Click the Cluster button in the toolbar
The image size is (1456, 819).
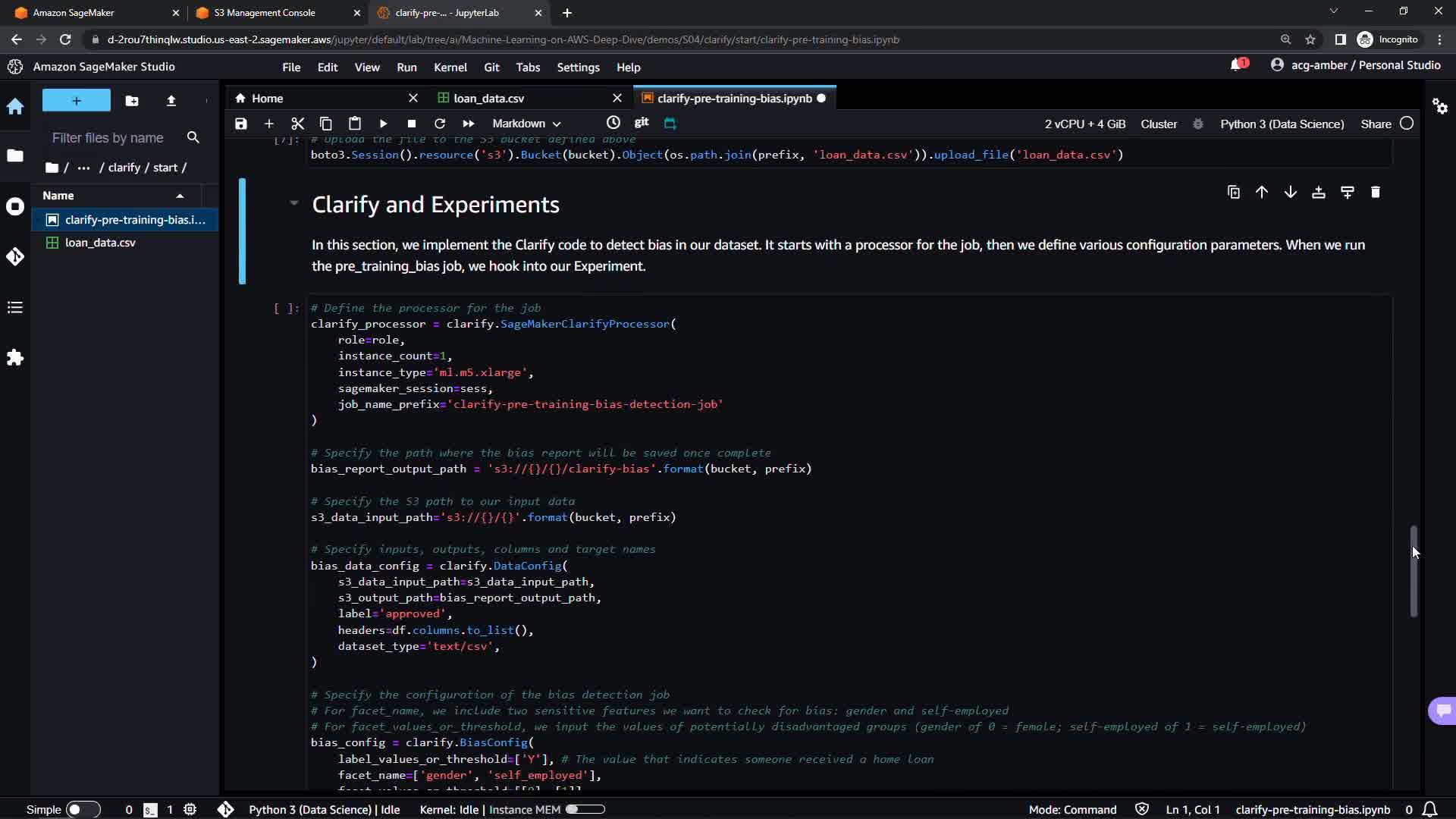click(x=1159, y=124)
